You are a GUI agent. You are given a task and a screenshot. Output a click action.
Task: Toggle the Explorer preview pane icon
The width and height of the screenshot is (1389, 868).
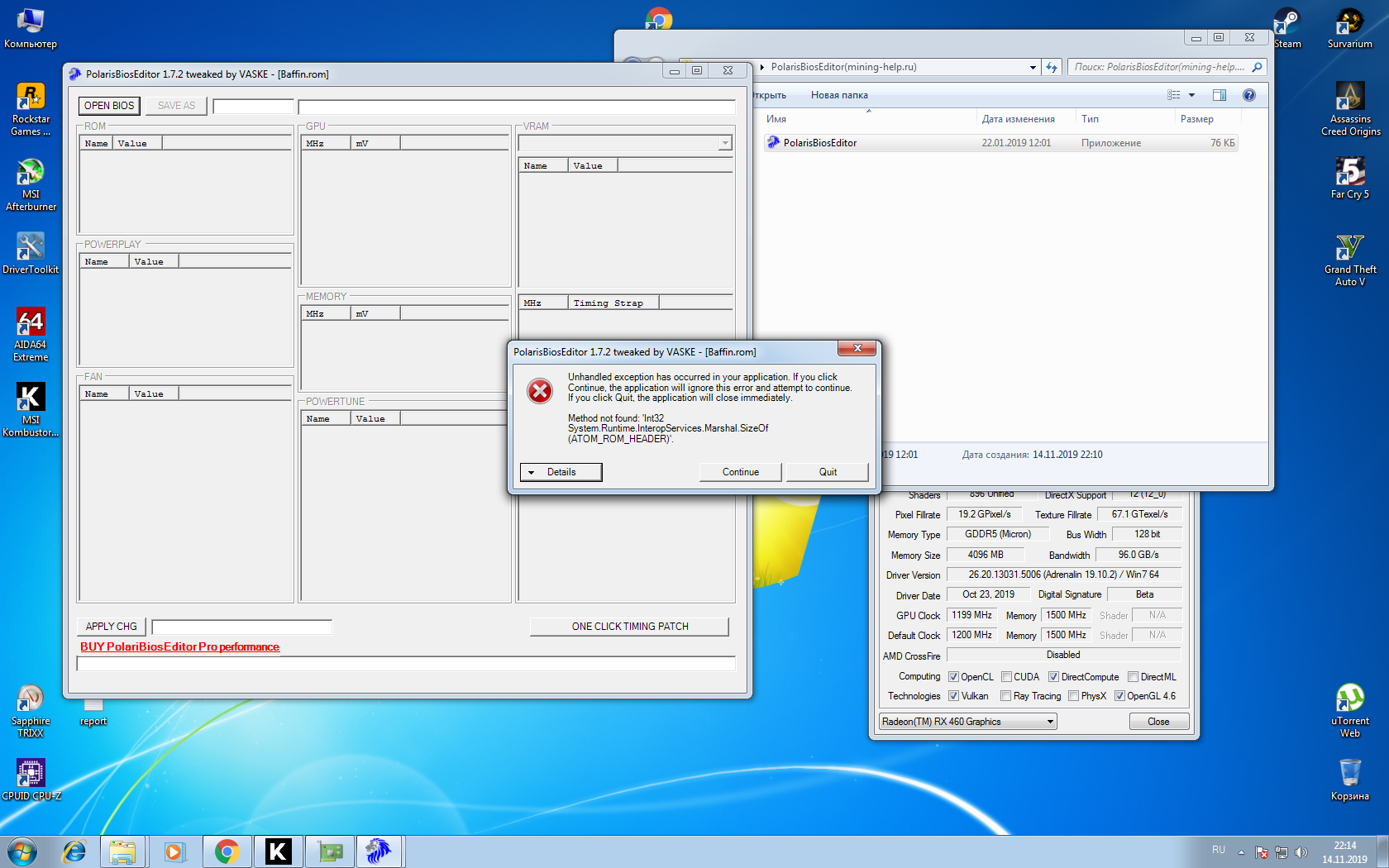click(x=1220, y=95)
